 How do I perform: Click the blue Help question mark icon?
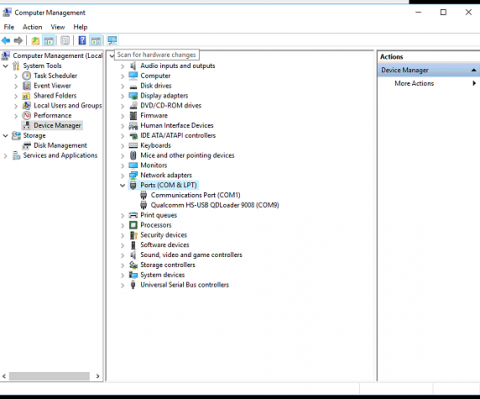click(82, 41)
